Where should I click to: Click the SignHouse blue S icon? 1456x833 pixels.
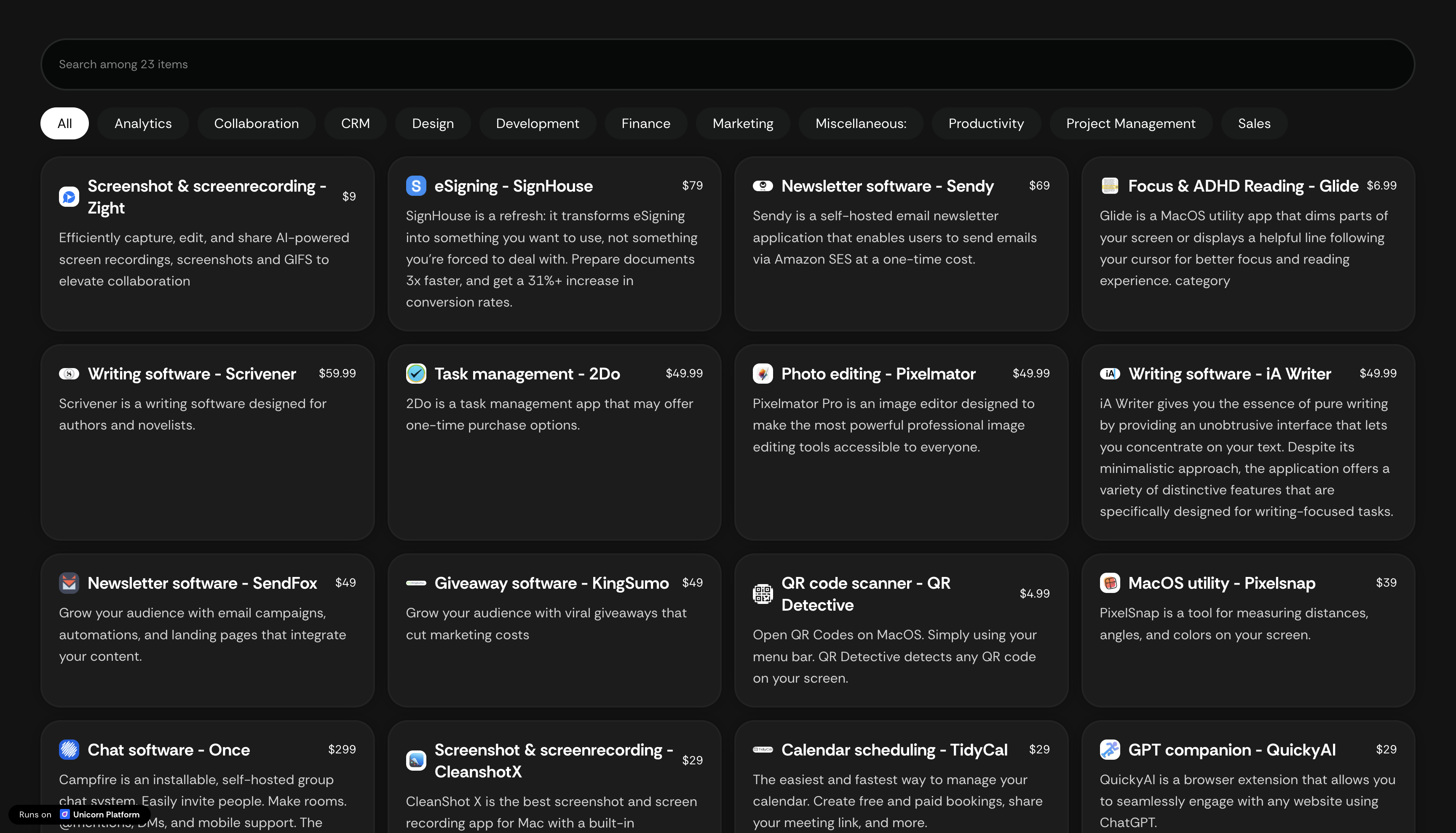click(416, 186)
